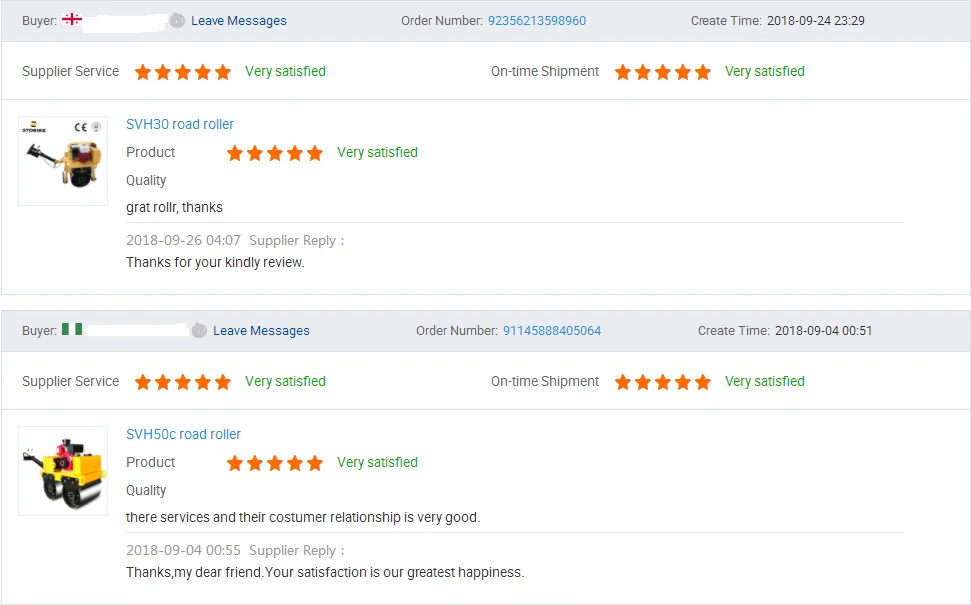The width and height of the screenshot is (971, 605).
Task: Open the SVH50c road roller product link
Action: coord(183,434)
